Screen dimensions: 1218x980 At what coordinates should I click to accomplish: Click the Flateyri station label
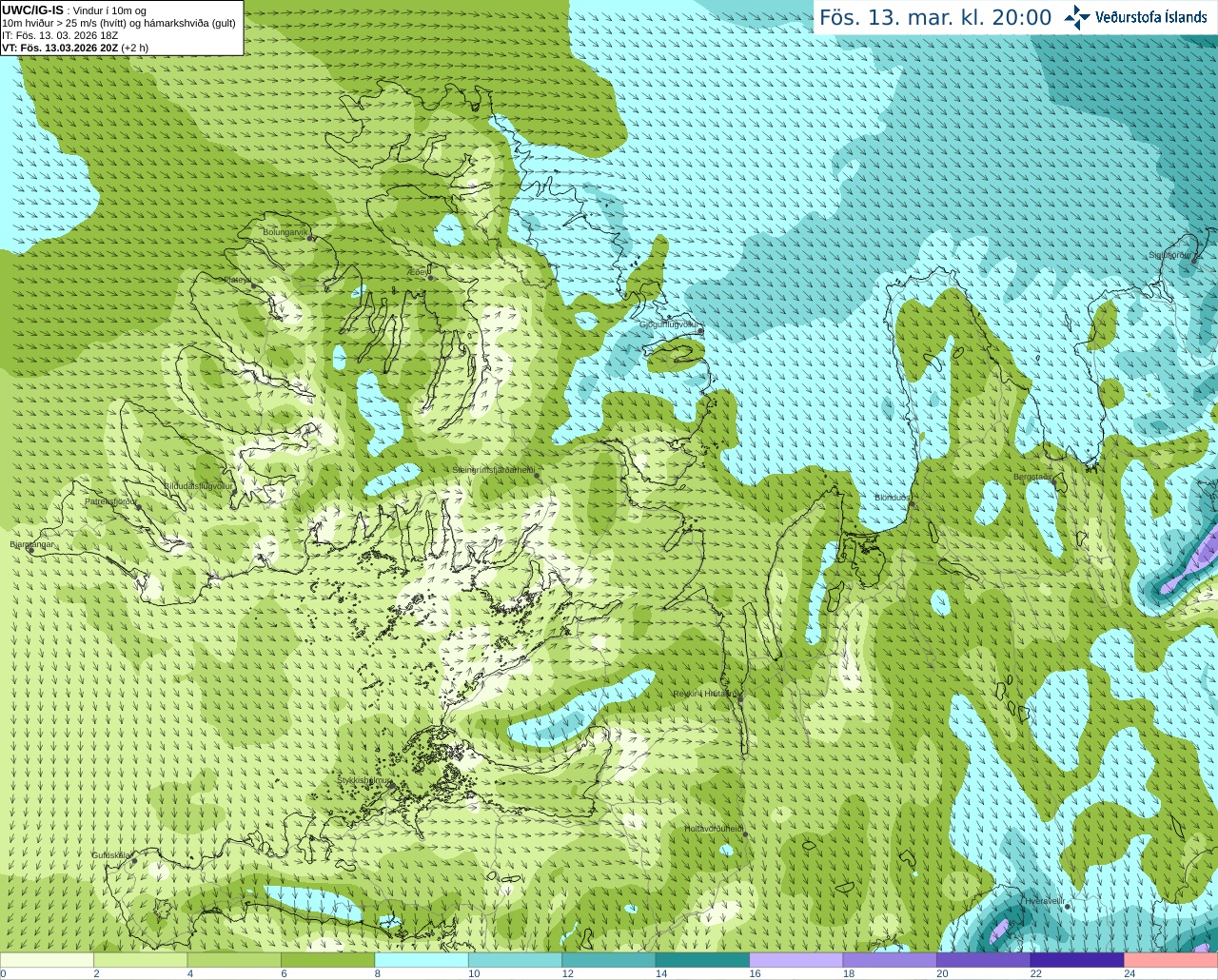tap(237, 280)
